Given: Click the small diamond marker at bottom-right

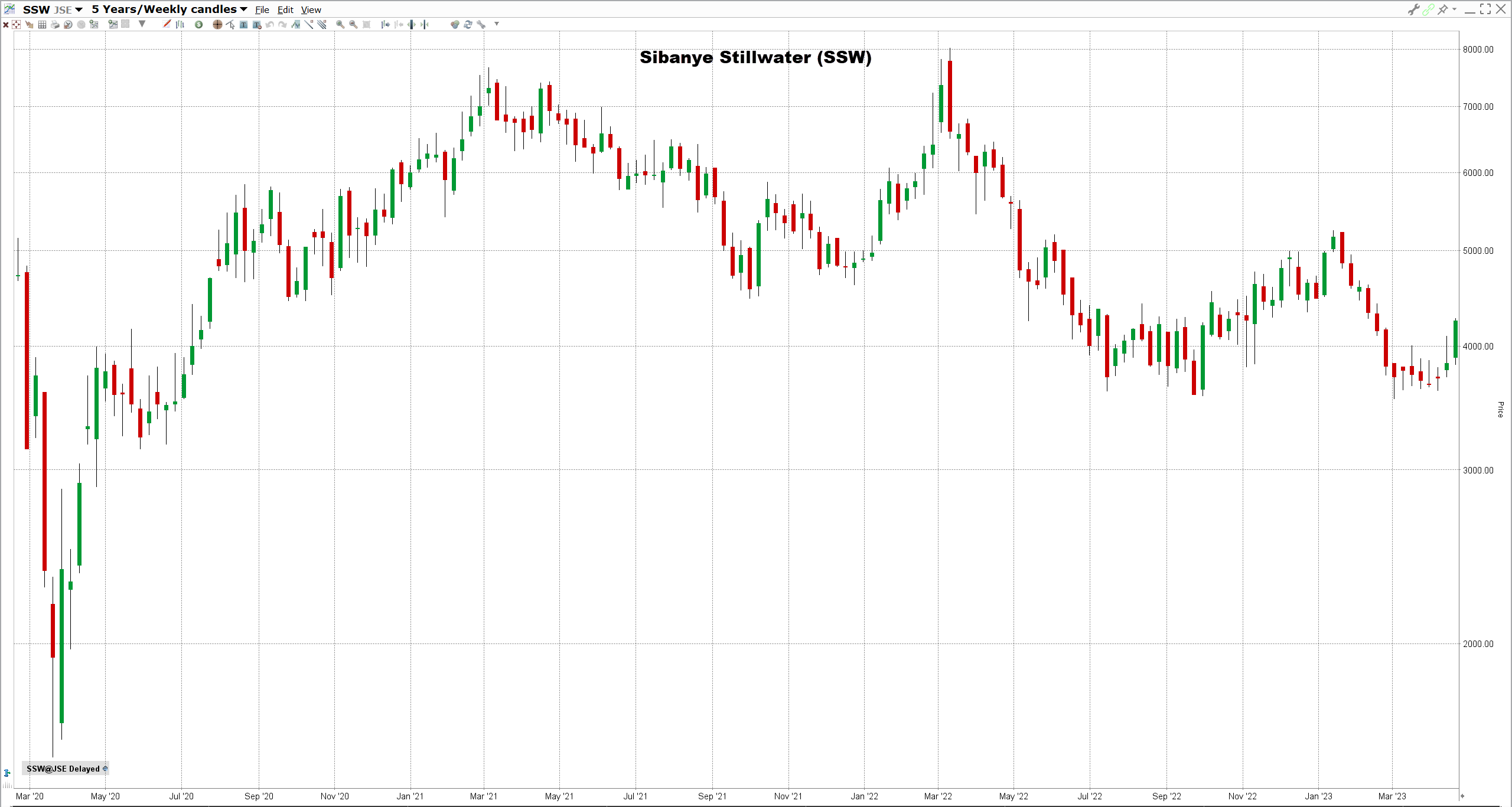Looking at the screenshot, I should (x=1462, y=796).
